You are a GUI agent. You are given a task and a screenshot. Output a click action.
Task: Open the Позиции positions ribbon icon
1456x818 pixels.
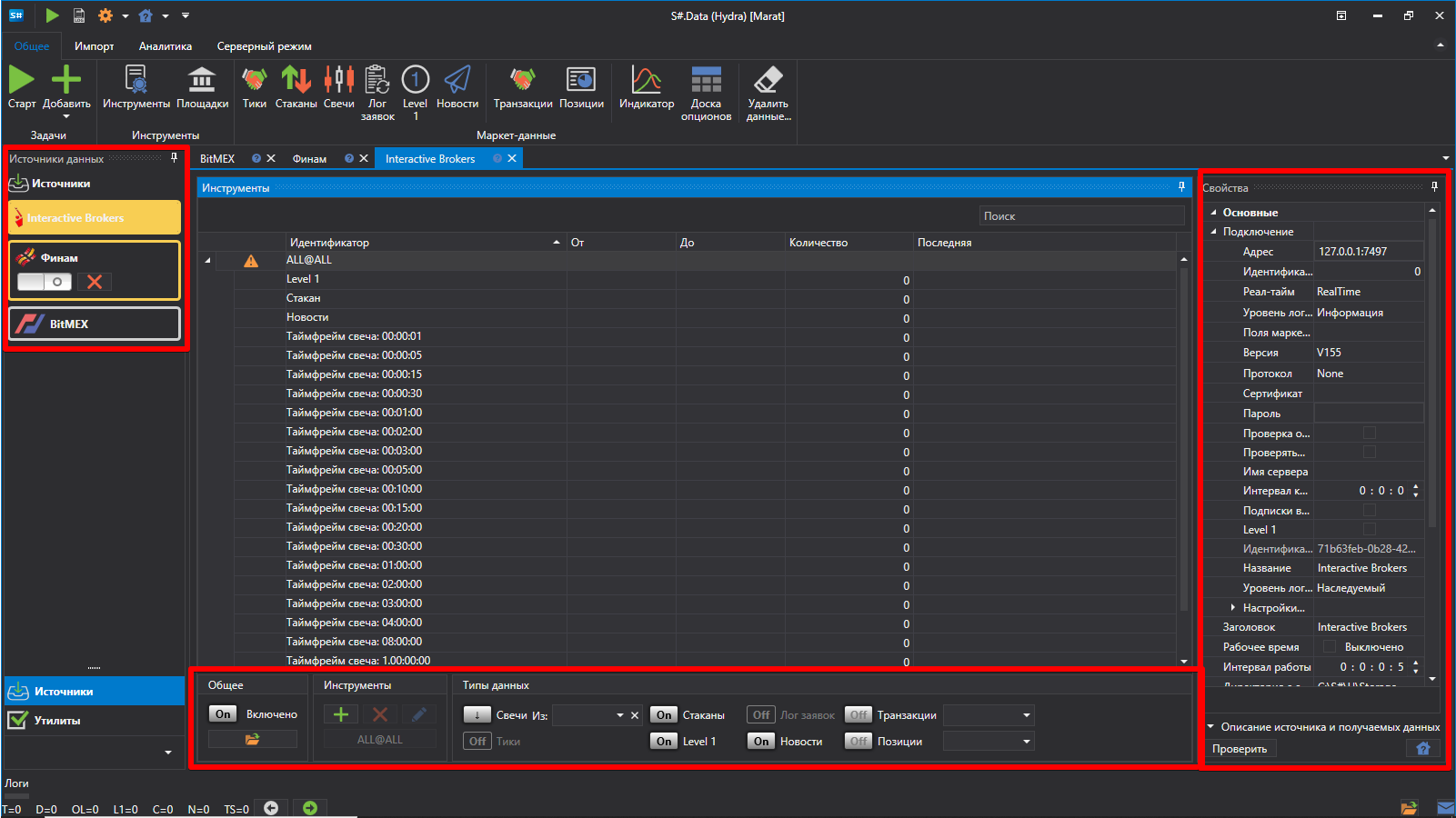click(x=581, y=87)
